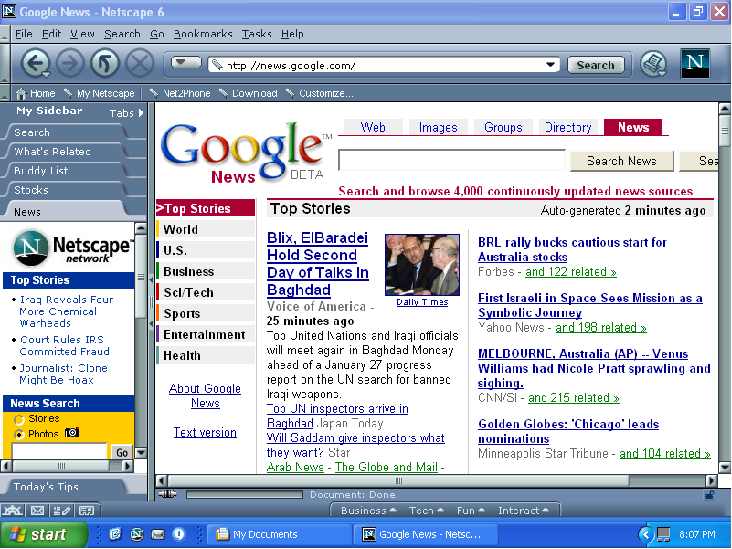Viewport: 732px width, 549px height.
Task: Click the Stop loading button
Action: tap(140, 63)
